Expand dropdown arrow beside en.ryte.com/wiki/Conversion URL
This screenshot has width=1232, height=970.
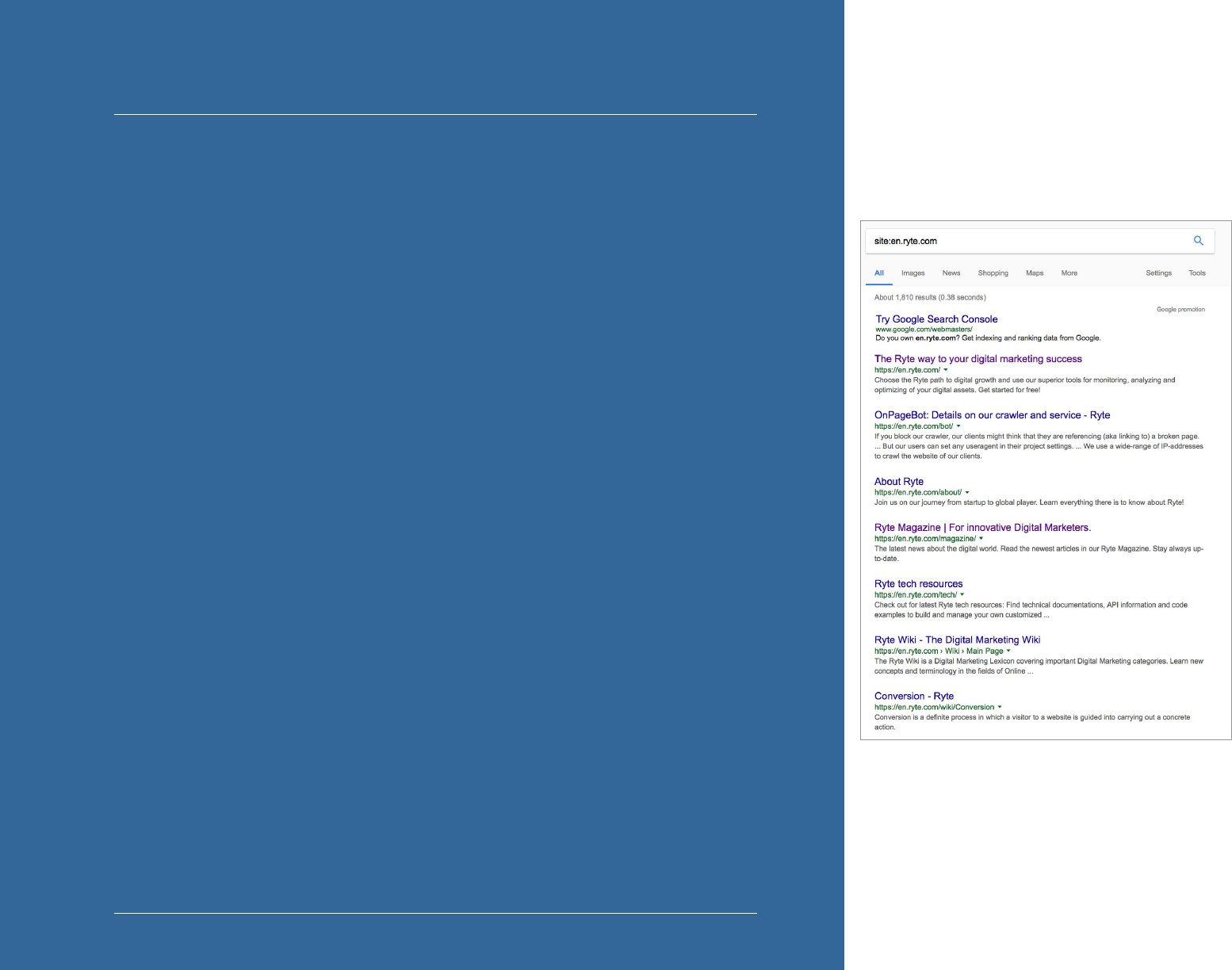pyautogui.click(x=999, y=708)
